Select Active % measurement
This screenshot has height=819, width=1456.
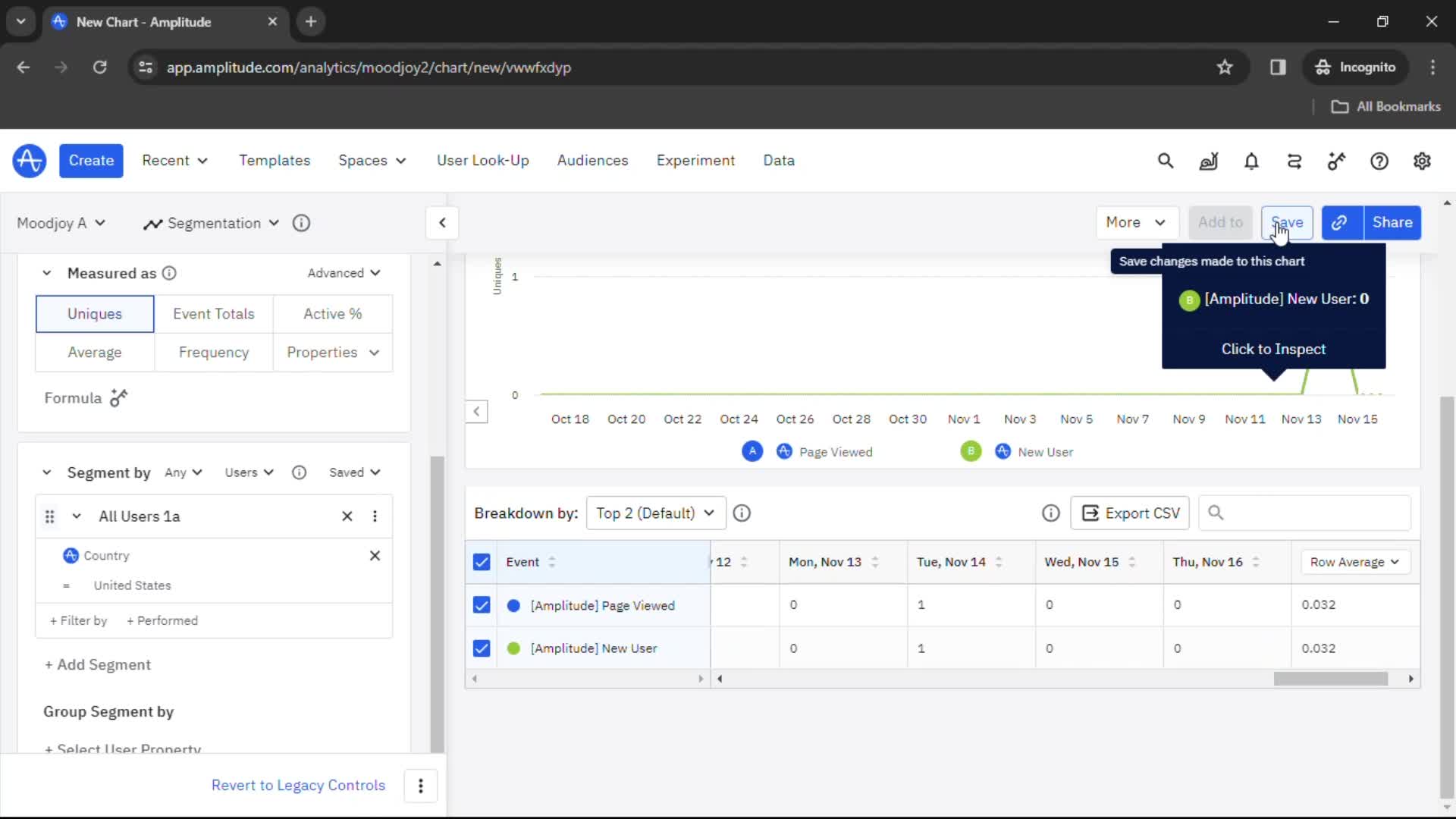click(333, 314)
